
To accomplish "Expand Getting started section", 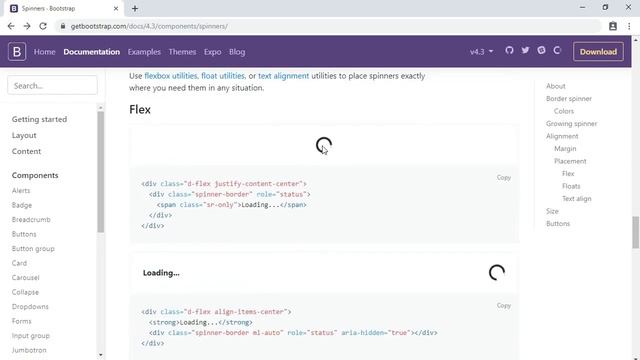I will point(39,119).
